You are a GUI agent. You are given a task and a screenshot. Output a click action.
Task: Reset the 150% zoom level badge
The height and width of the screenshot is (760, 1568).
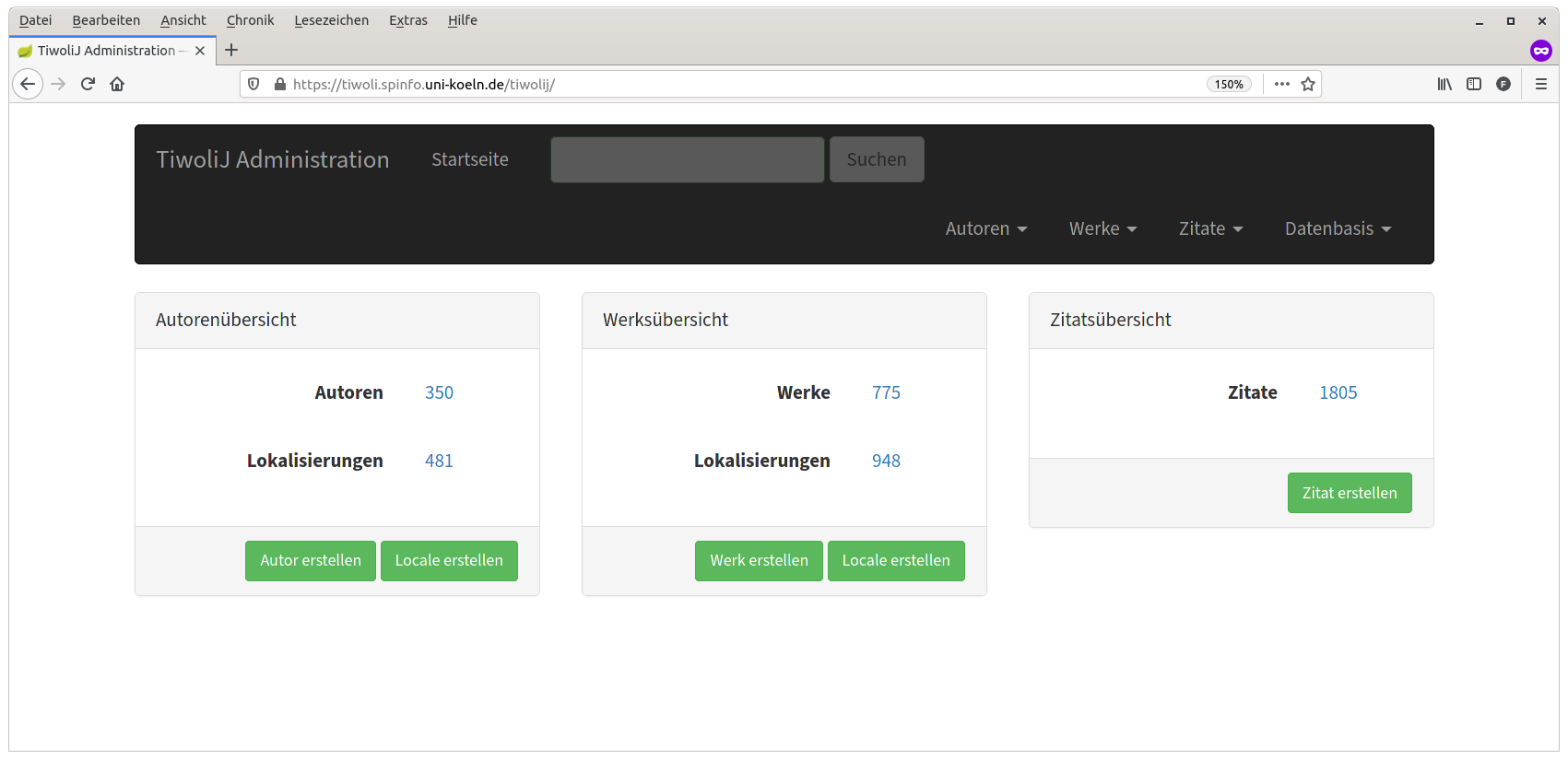(1229, 84)
